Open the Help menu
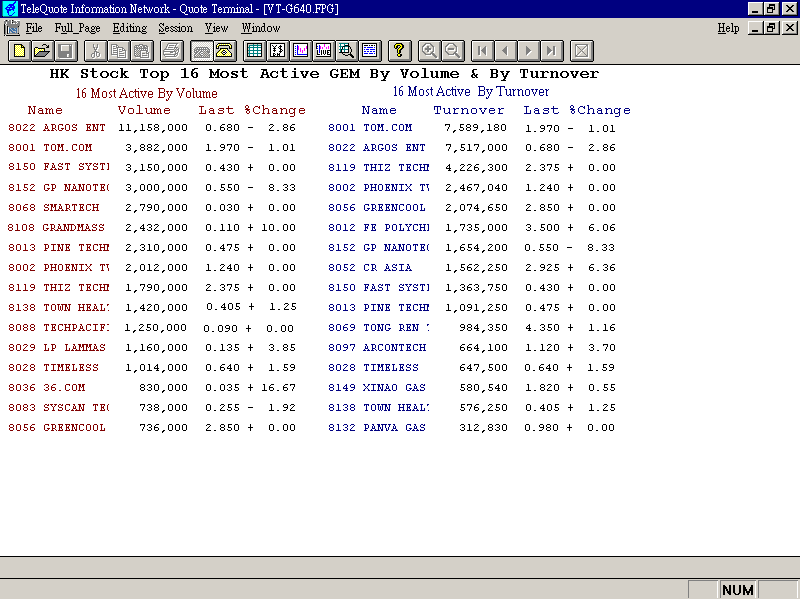800x600 pixels. pos(728,28)
